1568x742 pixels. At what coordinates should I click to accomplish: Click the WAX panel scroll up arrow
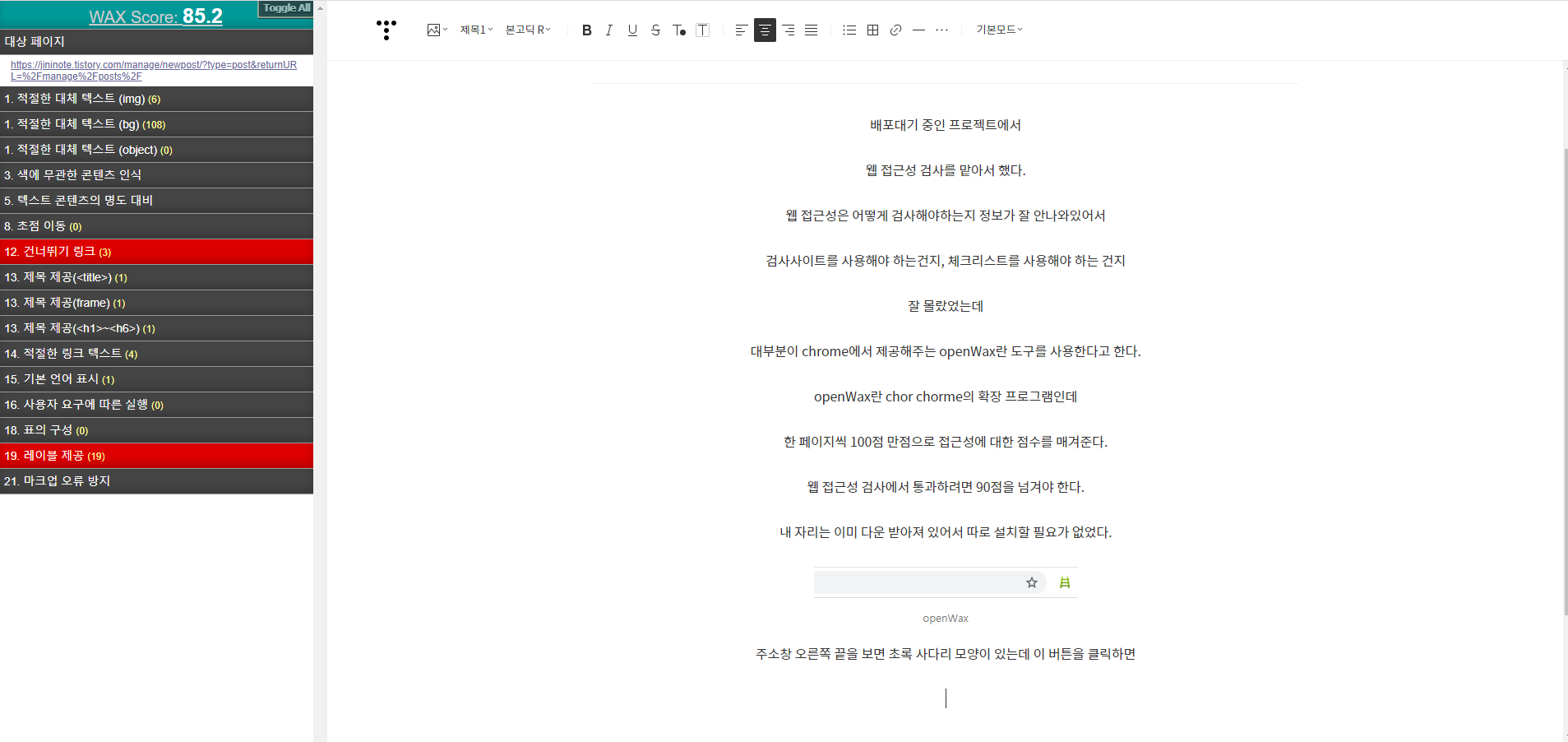tap(320, 8)
